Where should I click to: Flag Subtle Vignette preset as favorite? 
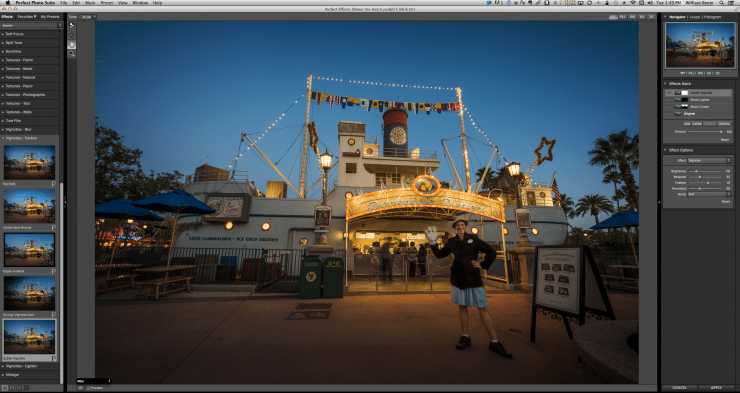pyautogui.click(x=53, y=359)
